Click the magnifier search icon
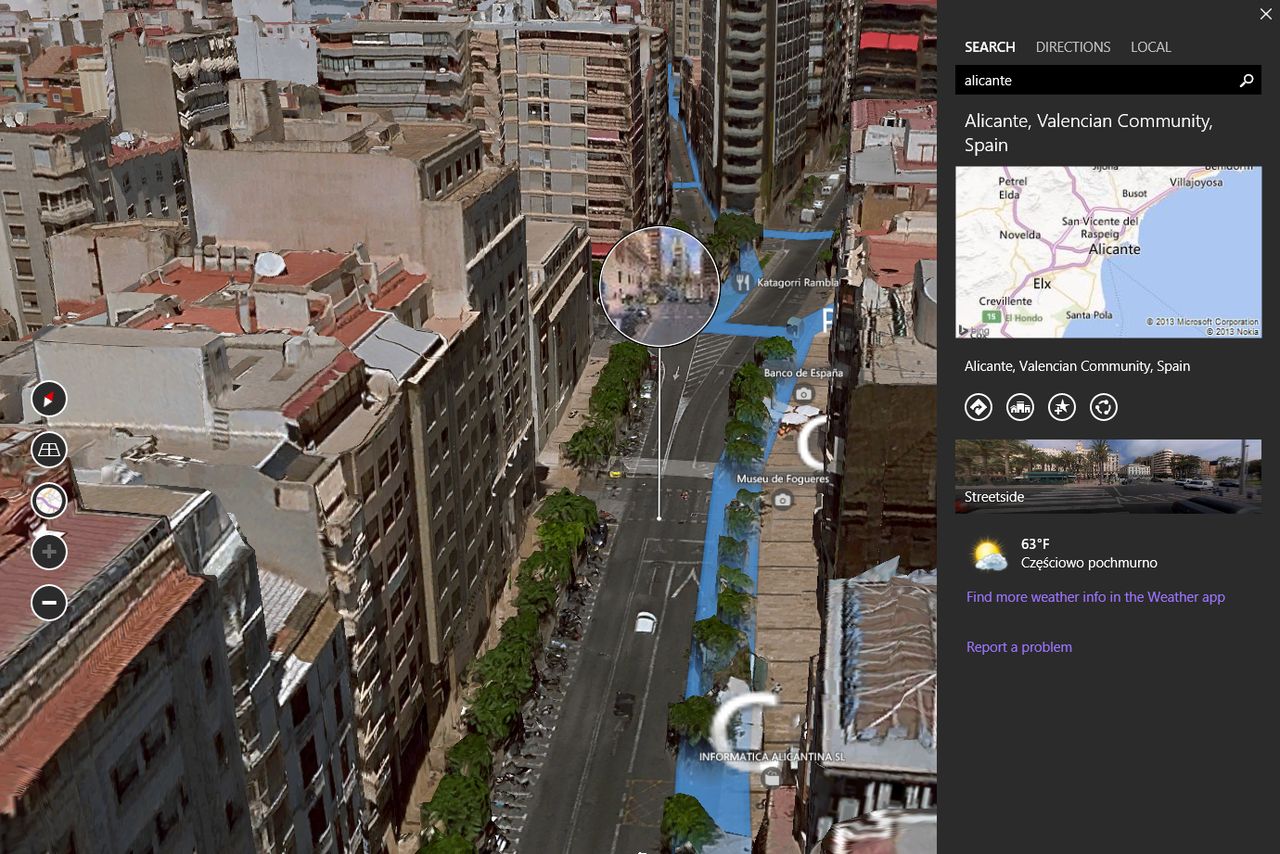This screenshot has height=854, width=1280. pos(1247,80)
